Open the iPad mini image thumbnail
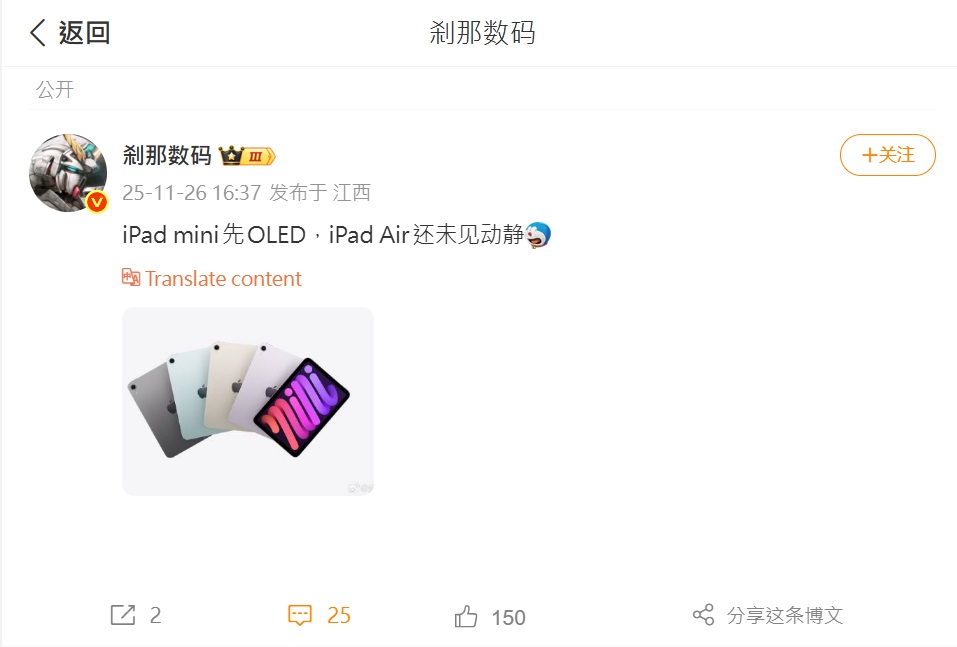This screenshot has height=647, width=957. tap(248, 401)
